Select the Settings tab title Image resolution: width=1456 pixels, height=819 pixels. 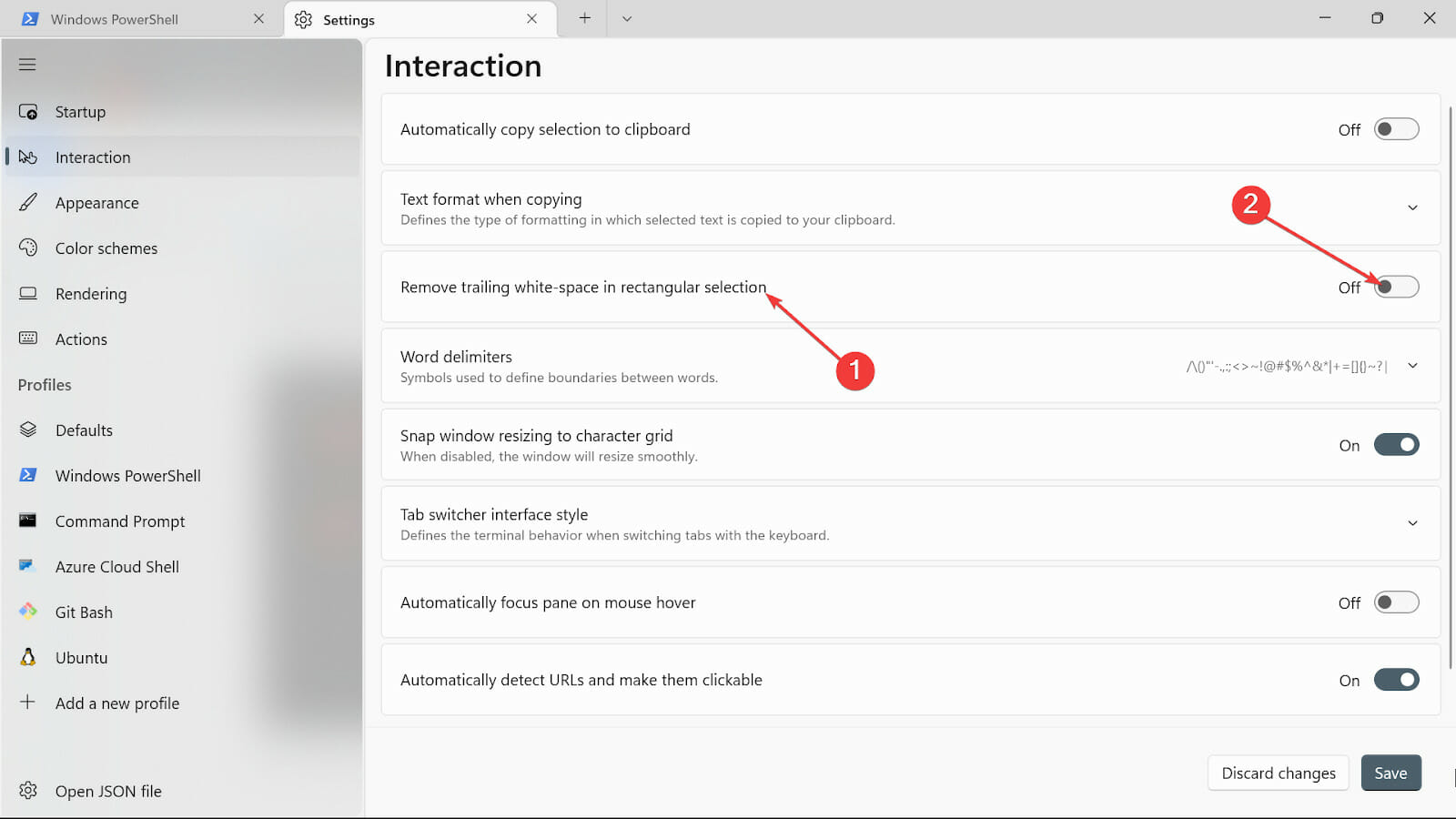click(349, 20)
